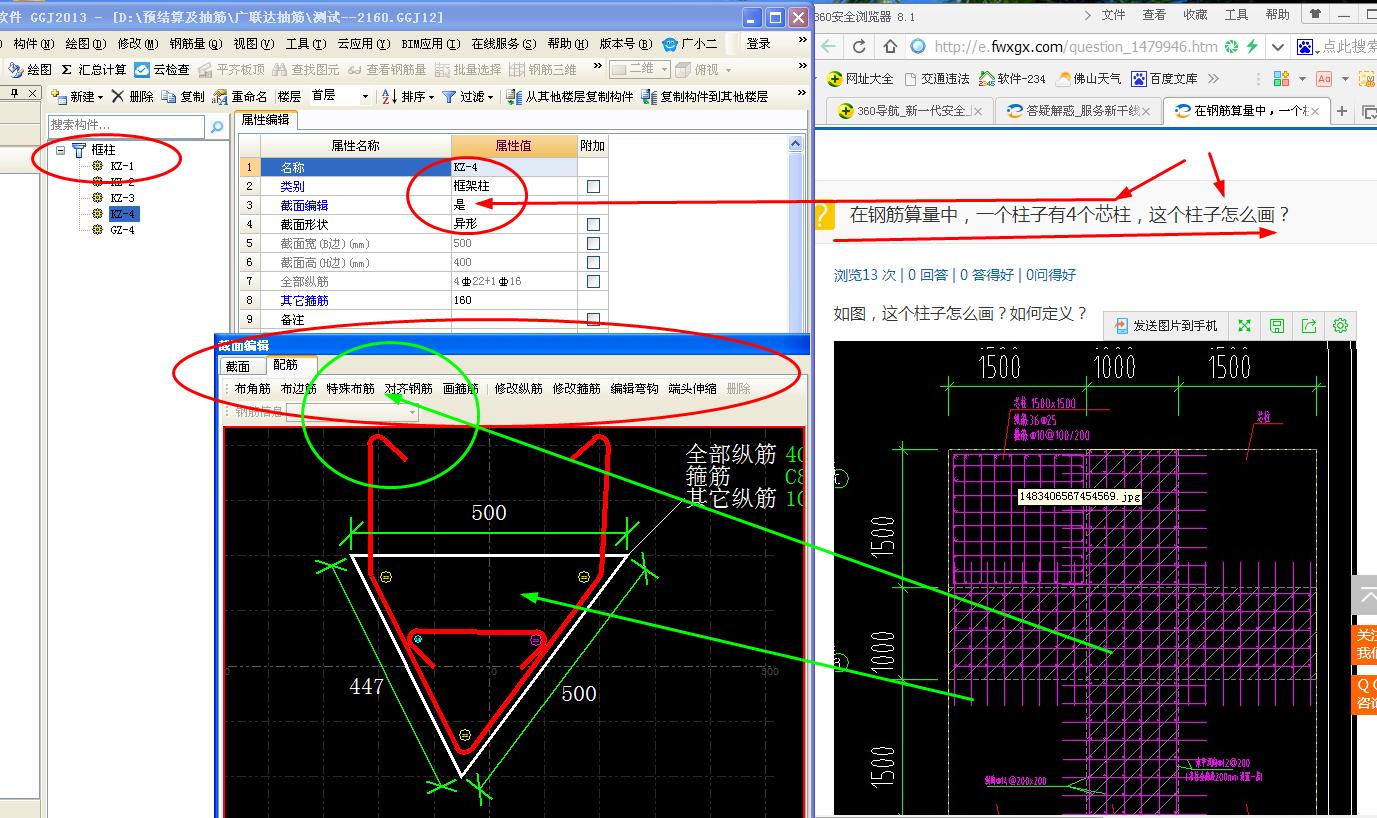Viewport: 1377px width, 818px height.
Task: Click the 删除 delete X icon
Action: [x=117, y=97]
